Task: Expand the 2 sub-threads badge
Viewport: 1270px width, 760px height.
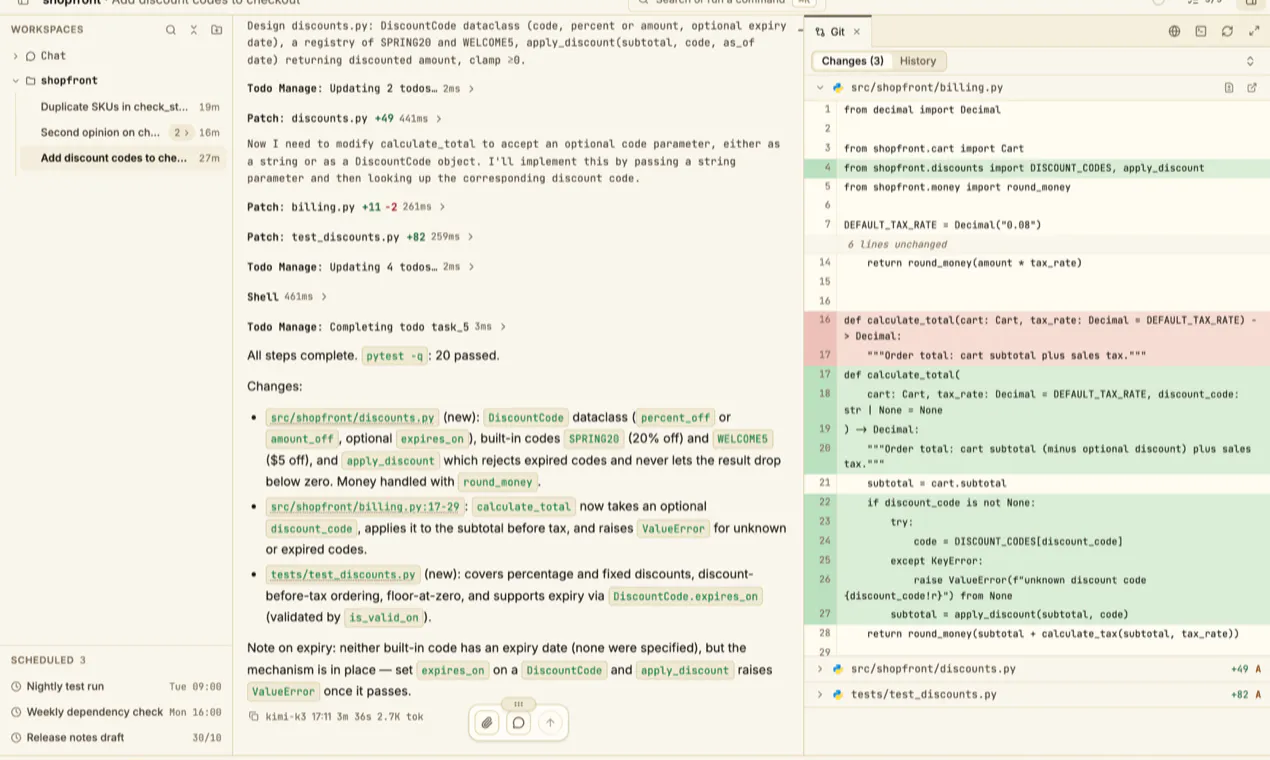Action: coord(180,132)
